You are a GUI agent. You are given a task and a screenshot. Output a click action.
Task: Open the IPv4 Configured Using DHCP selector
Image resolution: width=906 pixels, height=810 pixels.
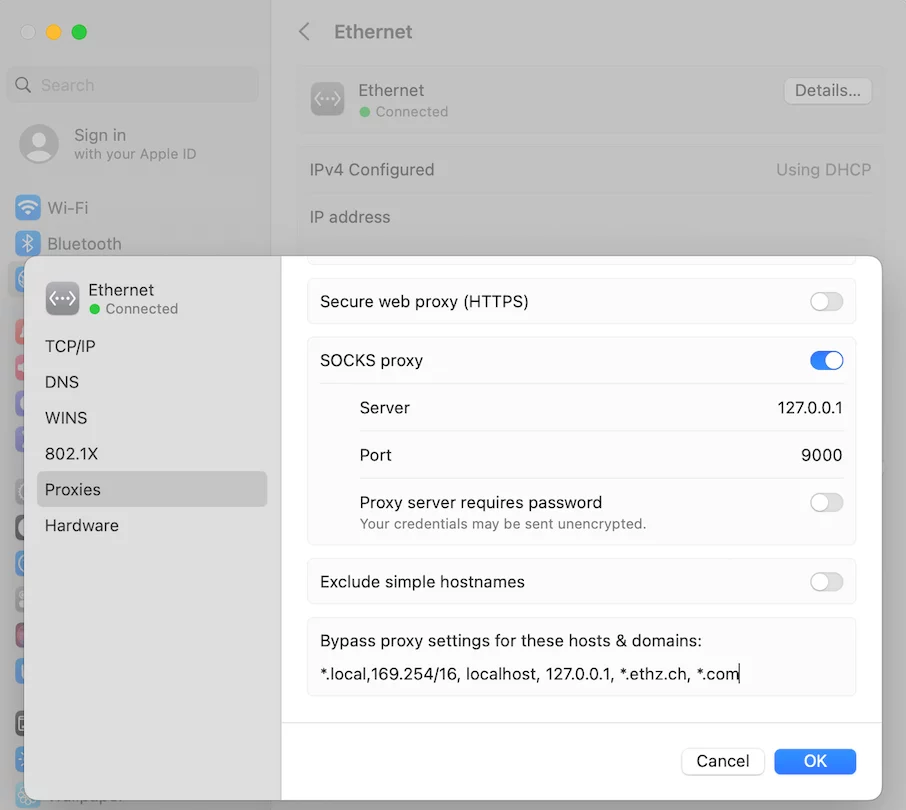coord(822,169)
